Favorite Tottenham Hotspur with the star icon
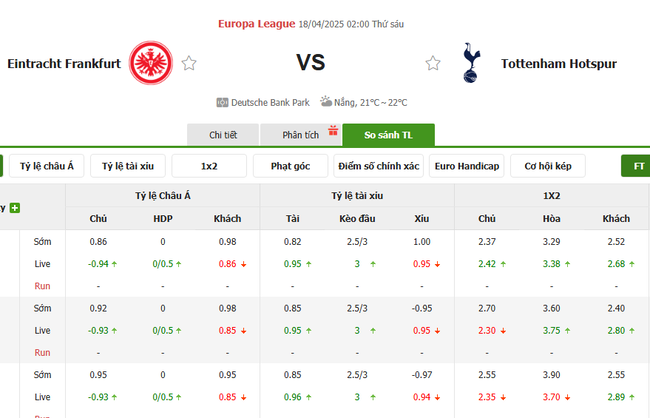The height and width of the screenshot is (418, 650). click(433, 63)
